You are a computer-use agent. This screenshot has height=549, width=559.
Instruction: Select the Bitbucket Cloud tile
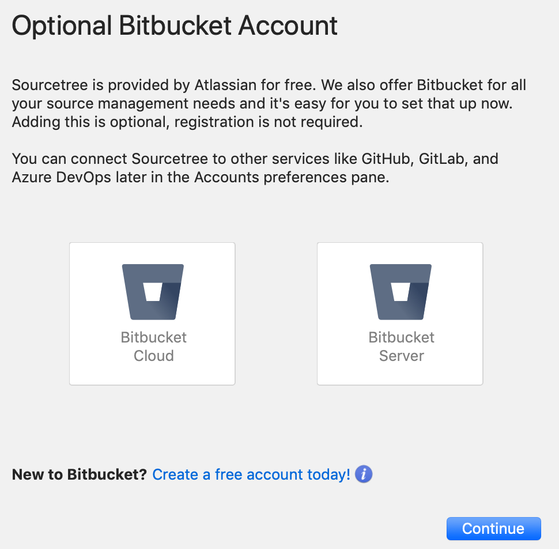(152, 314)
